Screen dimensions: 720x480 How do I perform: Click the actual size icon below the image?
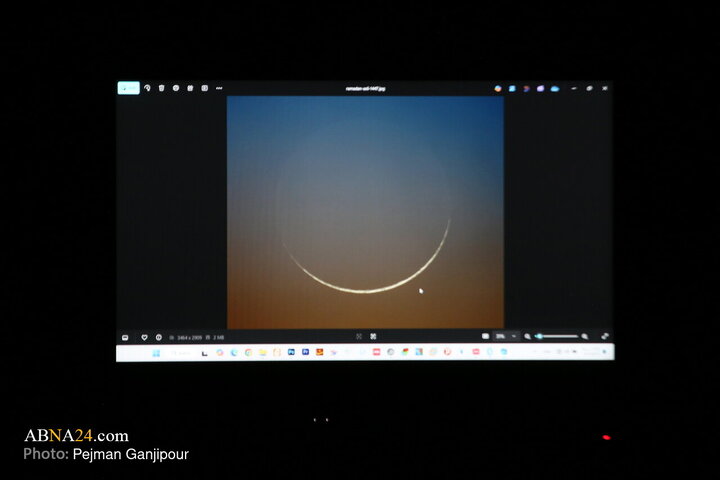(373, 336)
